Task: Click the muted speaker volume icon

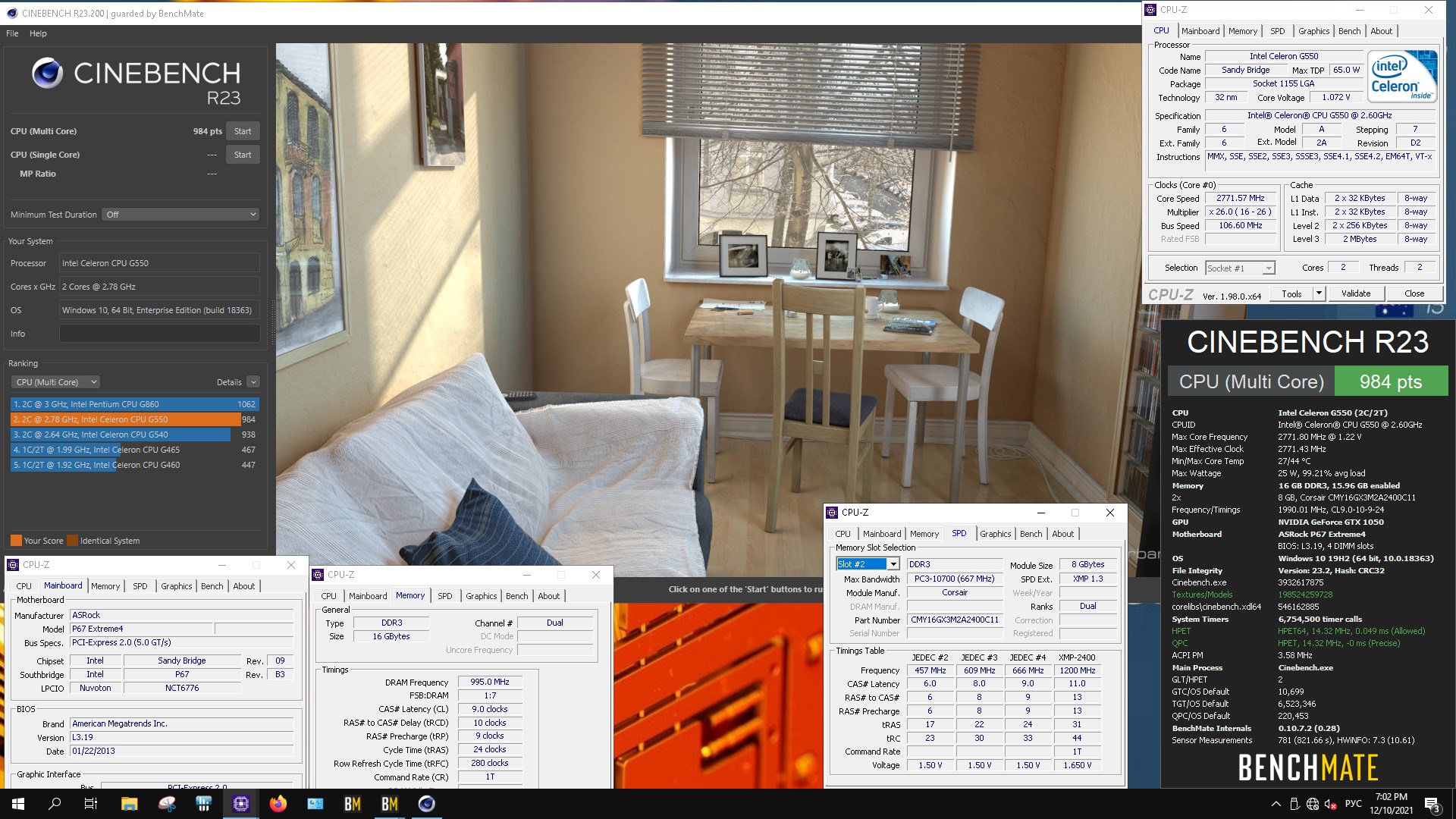Action: coord(1331,804)
